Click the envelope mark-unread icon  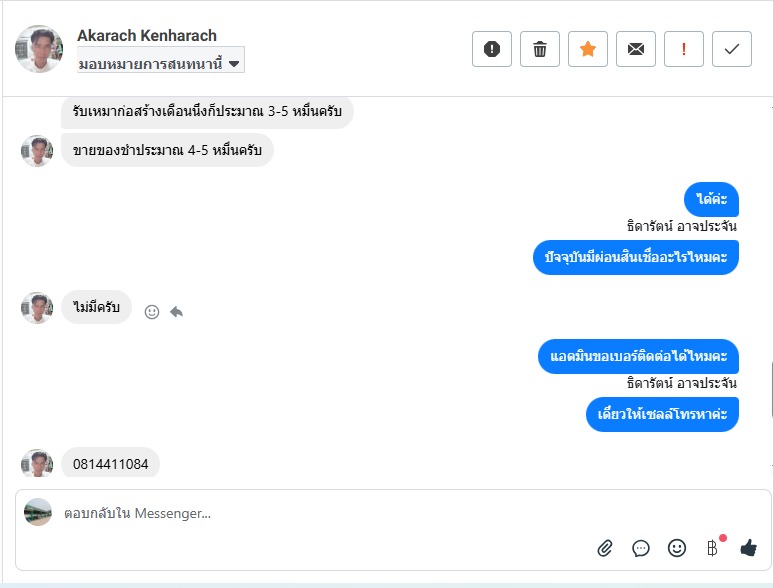coord(636,49)
